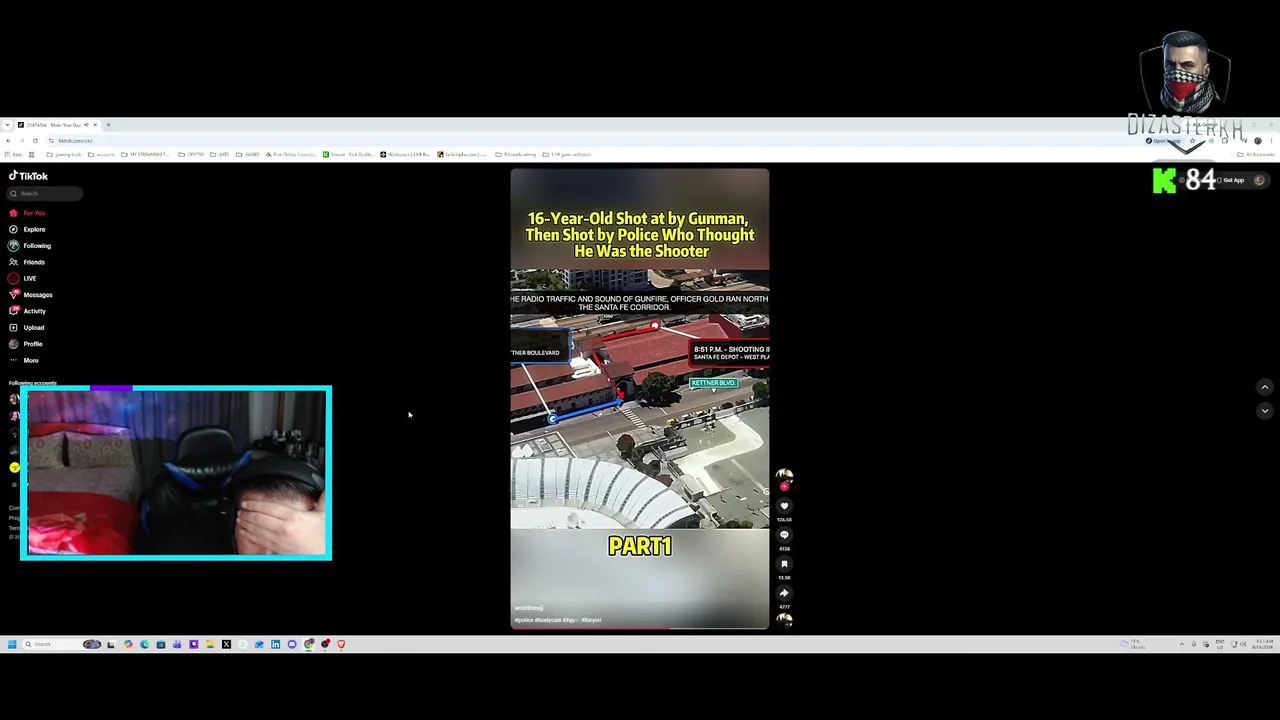Open the video comments
The image size is (1280, 720).
pyautogui.click(x=784, y=535)
